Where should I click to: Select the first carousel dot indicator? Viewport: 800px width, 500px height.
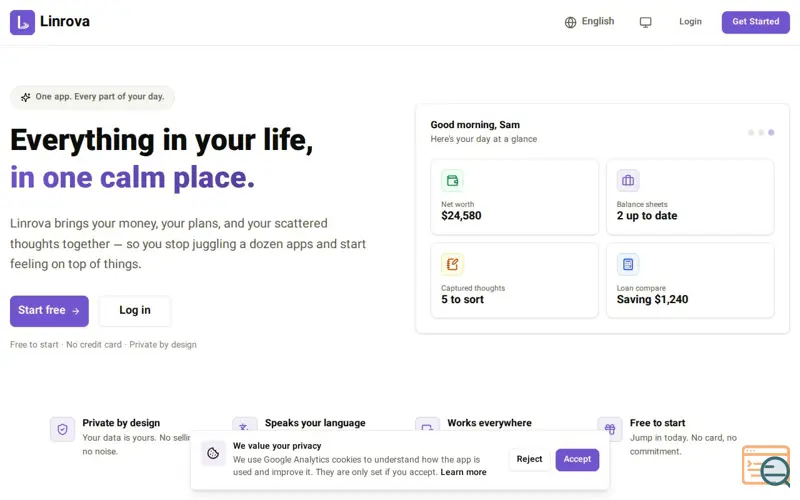coord(751,133)
